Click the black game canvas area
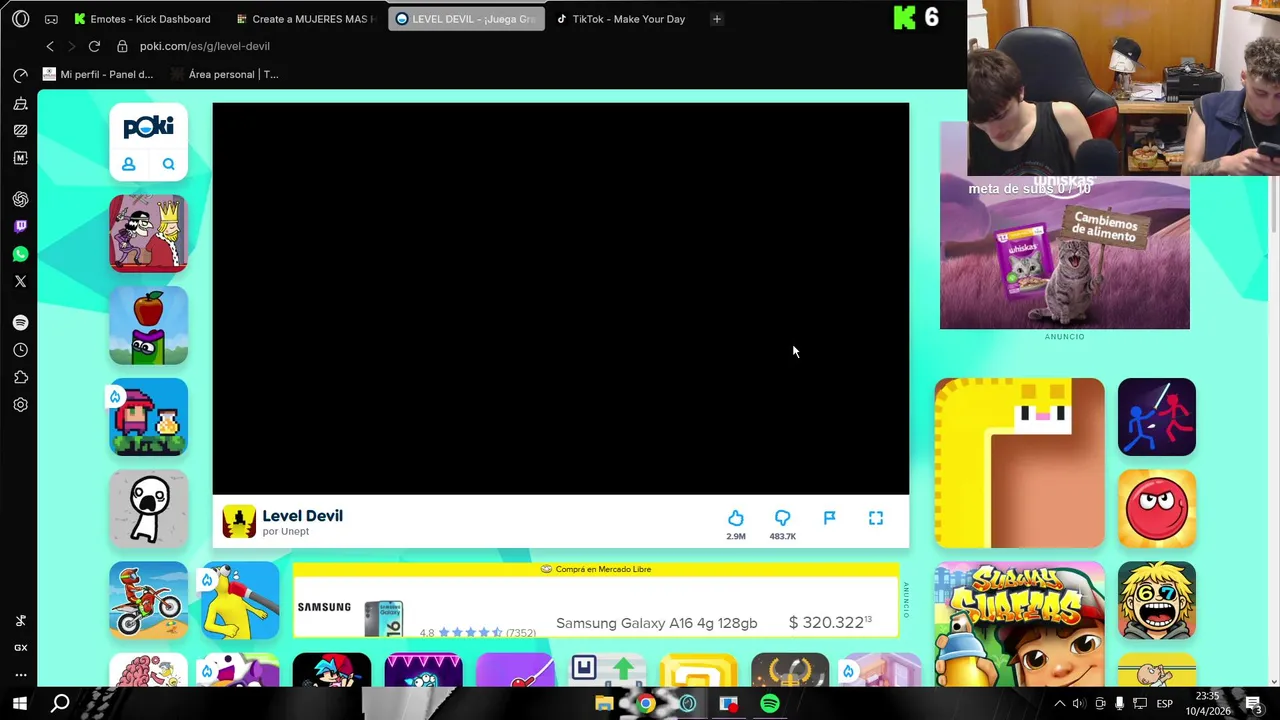1280x720 pixels. click(561, 298)
